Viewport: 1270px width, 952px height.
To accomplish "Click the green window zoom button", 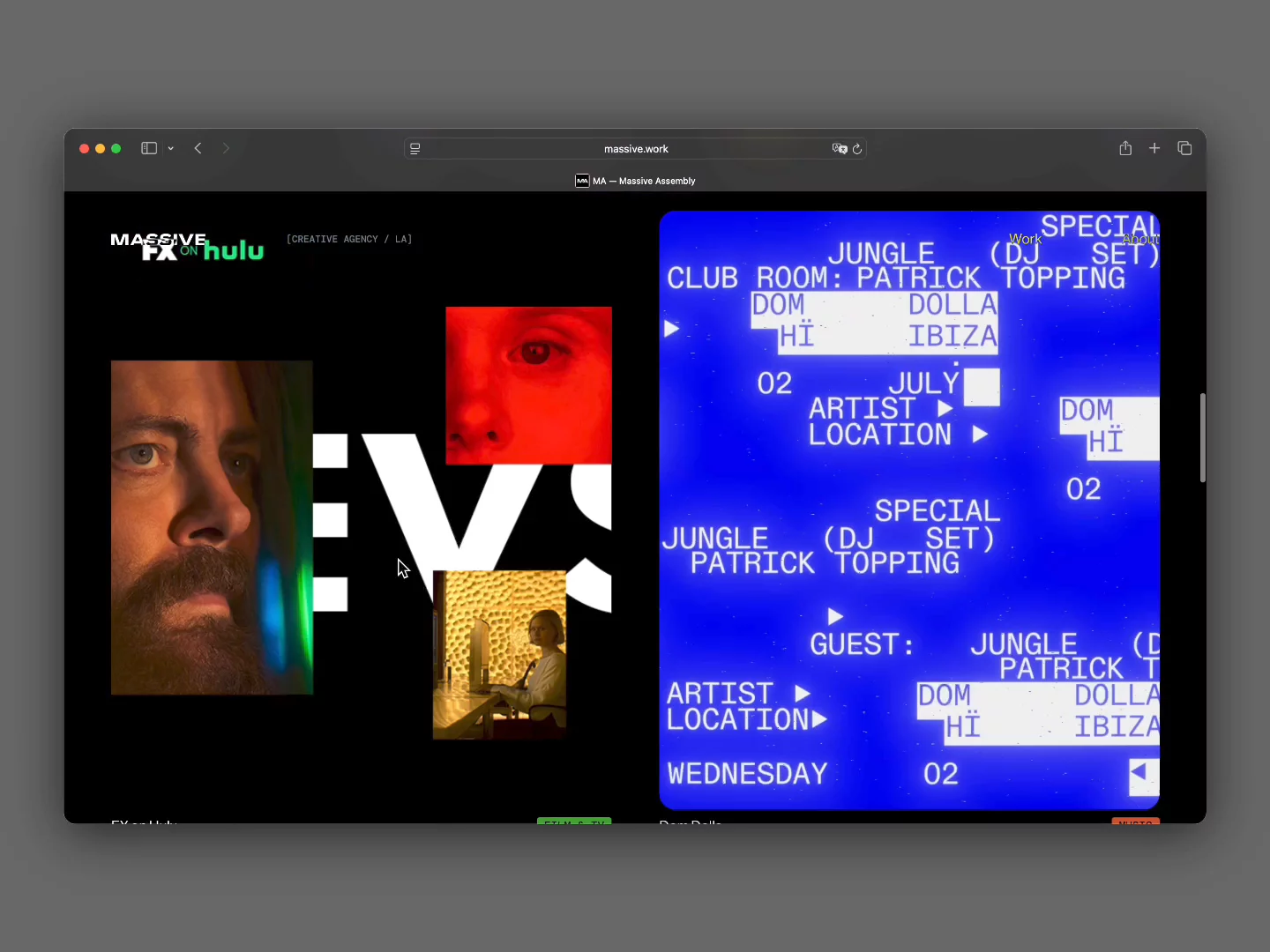I will click(116, 148).
